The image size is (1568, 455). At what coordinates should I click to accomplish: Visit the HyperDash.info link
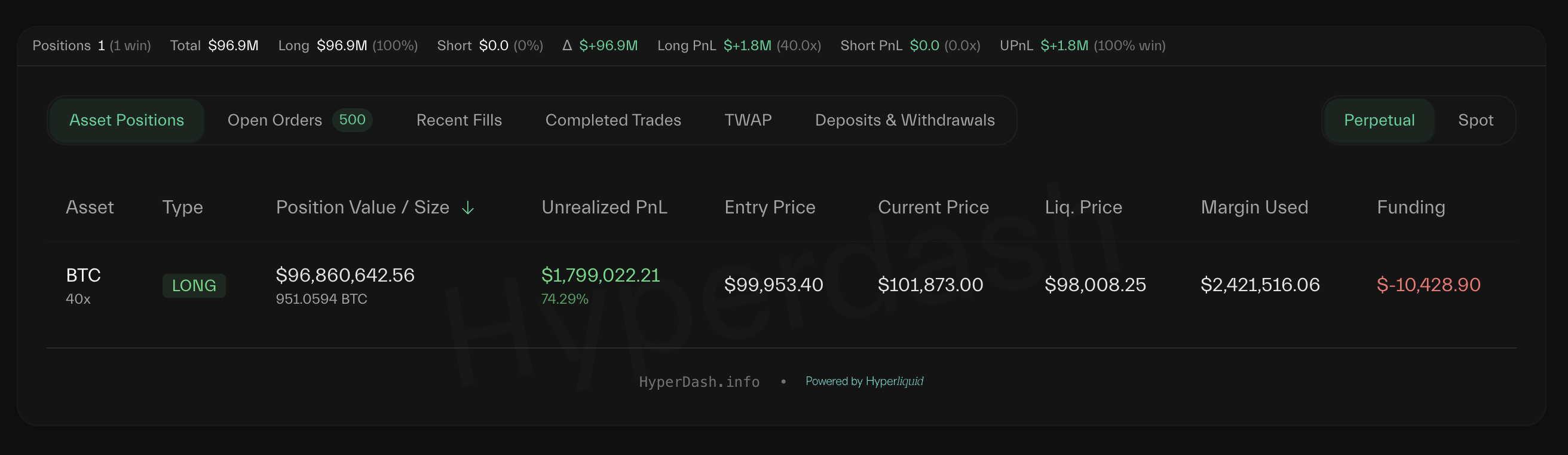[x=699, y=381]
